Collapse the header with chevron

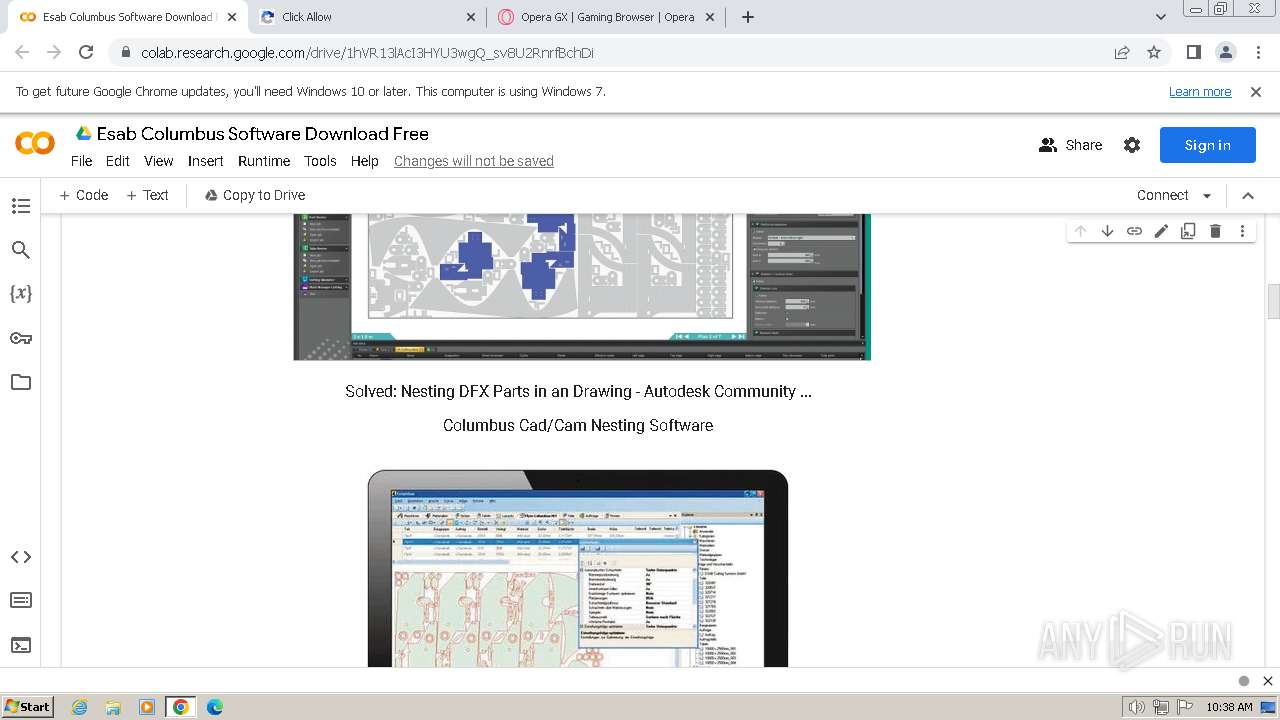pos(1248,196)
